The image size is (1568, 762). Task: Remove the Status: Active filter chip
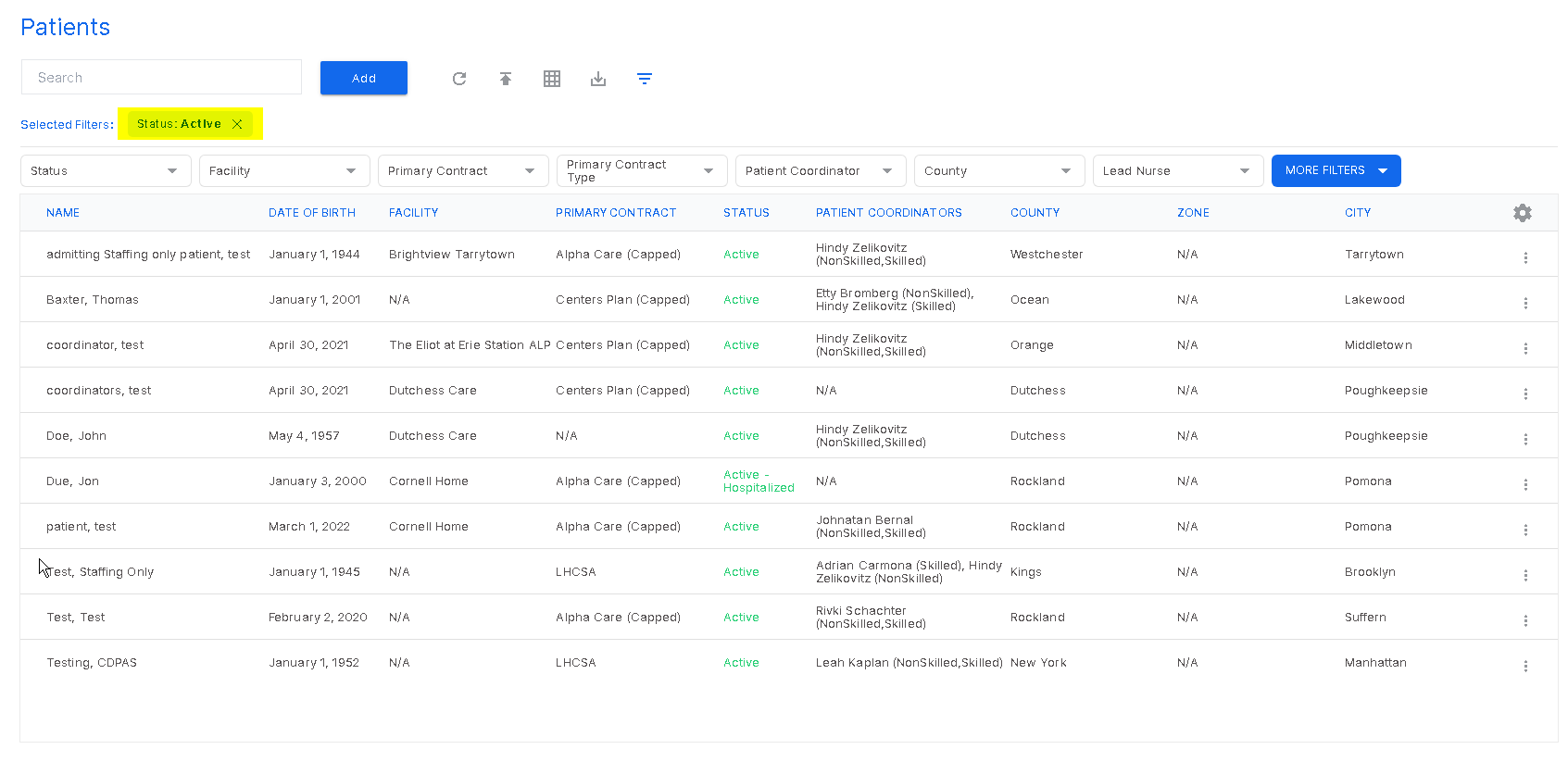[x=237, y=124]
